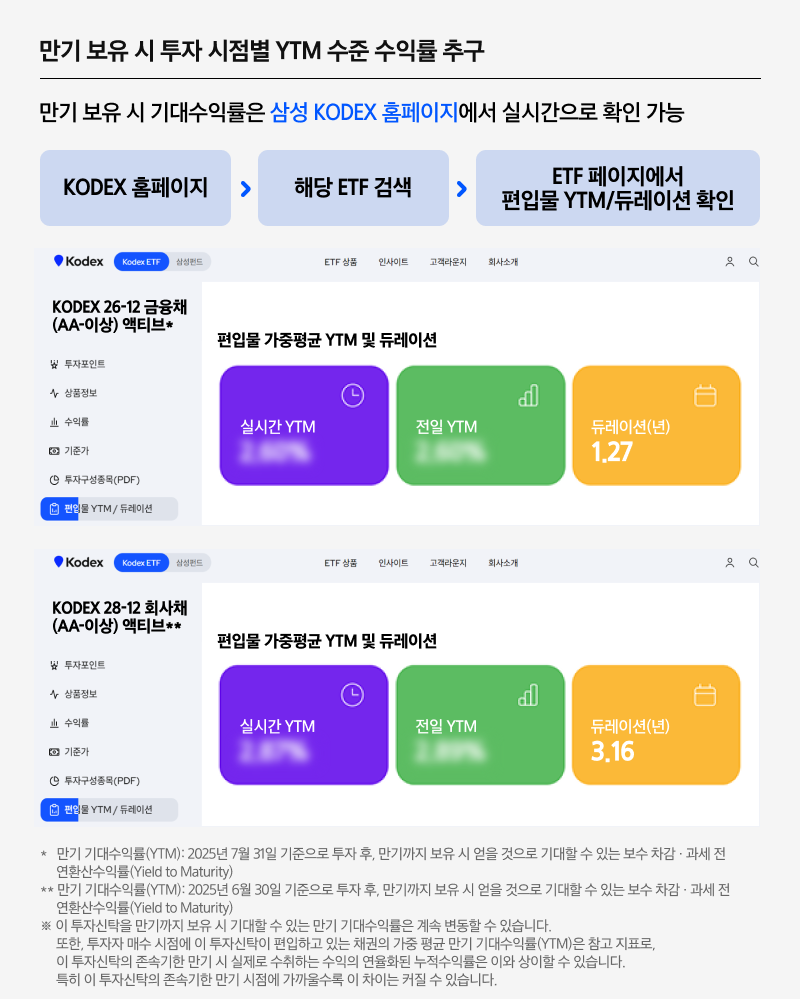
Task: Select the Kodex ETF toggle on second page
Action: click(x=141, y=562)
